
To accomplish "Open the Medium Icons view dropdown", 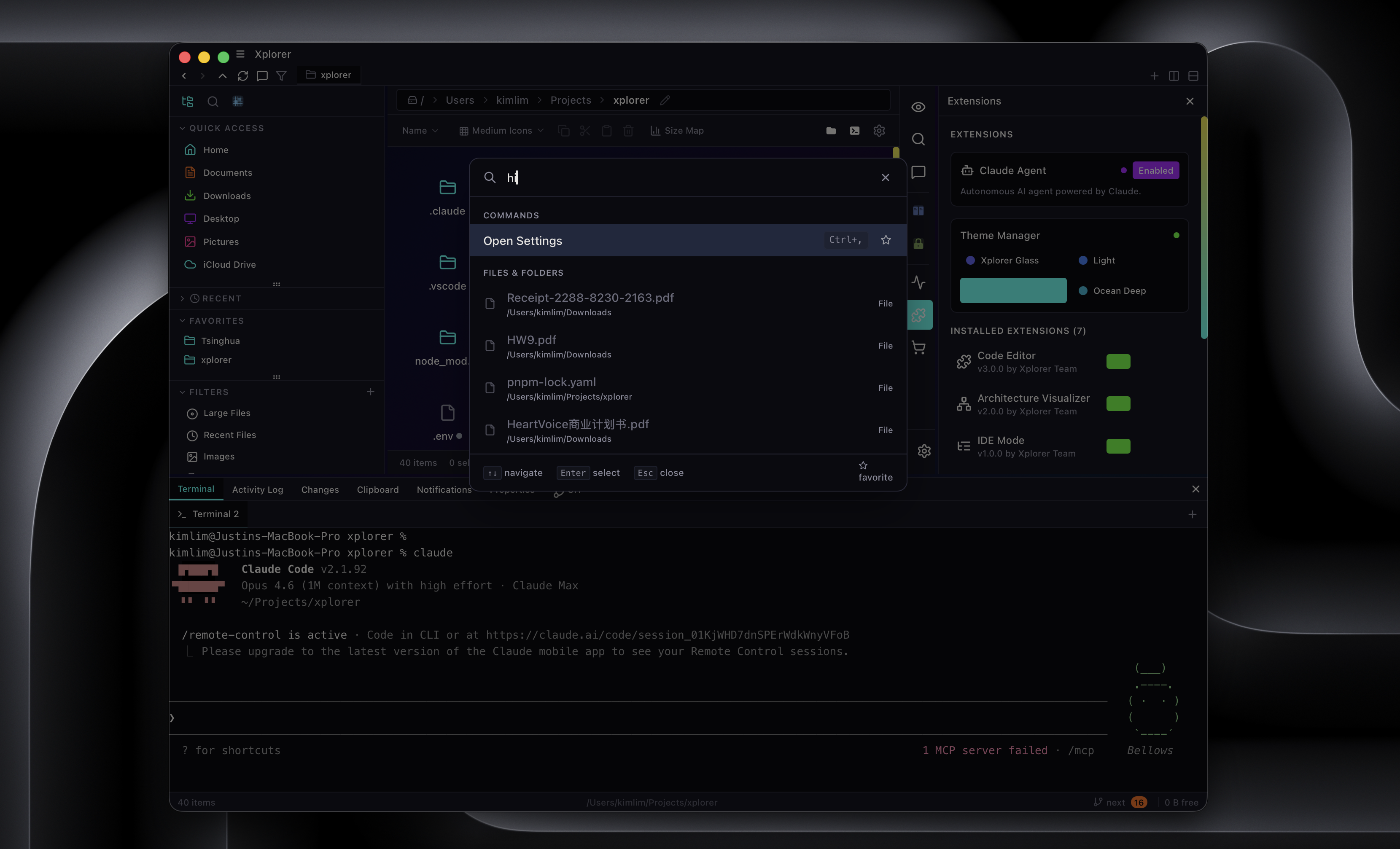I will pos(501,131).
